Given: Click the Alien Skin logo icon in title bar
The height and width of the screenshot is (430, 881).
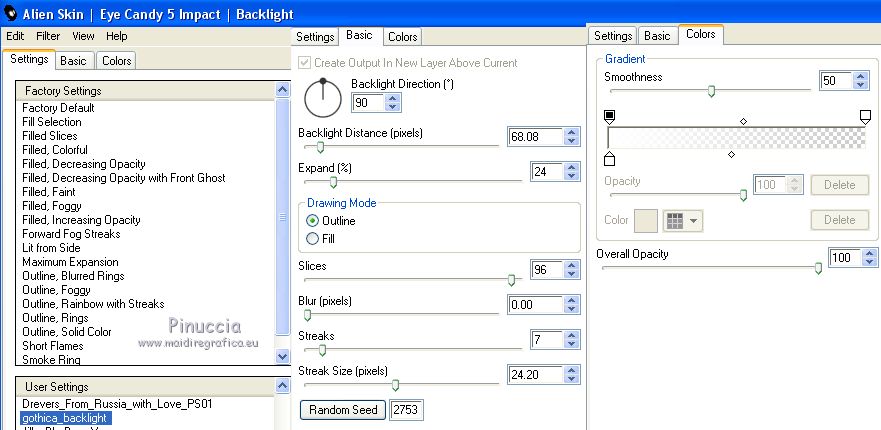Looking at the screenshot, I should (11, 13).
